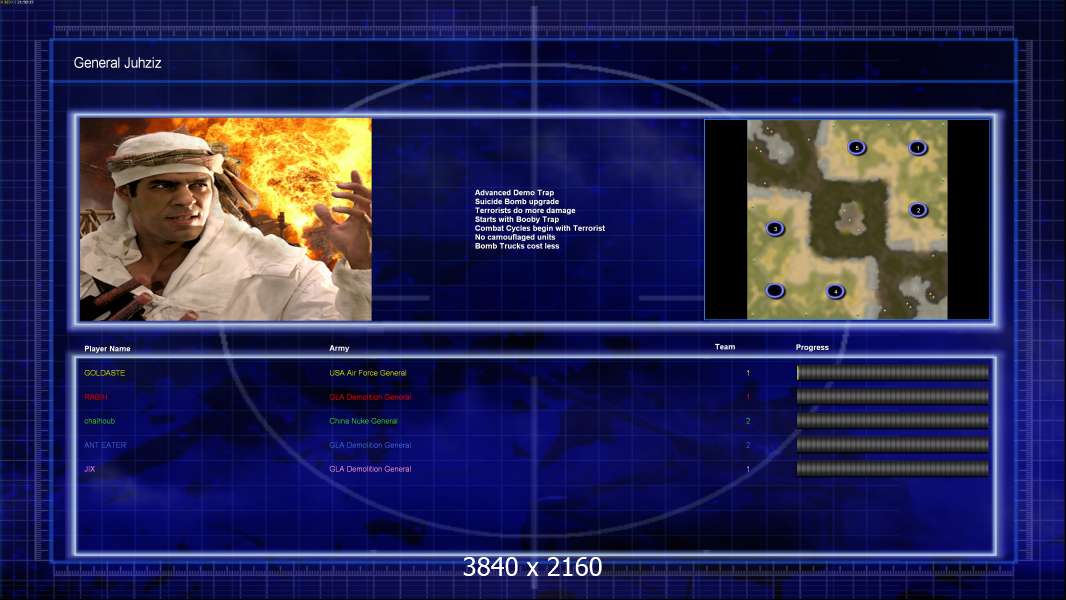
Task: Click start position marker 1 on map
Action: [x=918, y=147]
